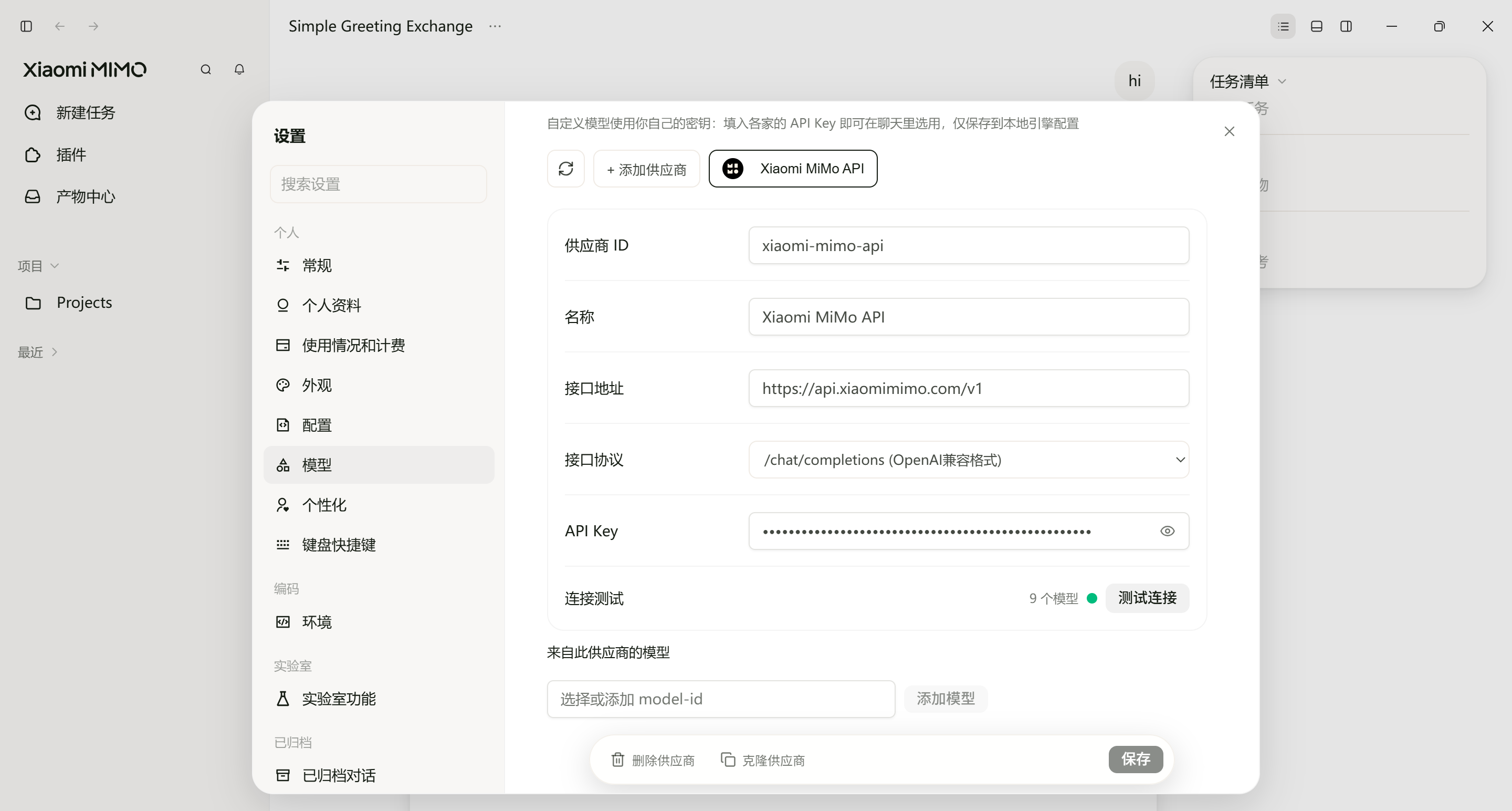Go forward with the right arrow
Screen dimensions: 1512x811
point(93,26)
